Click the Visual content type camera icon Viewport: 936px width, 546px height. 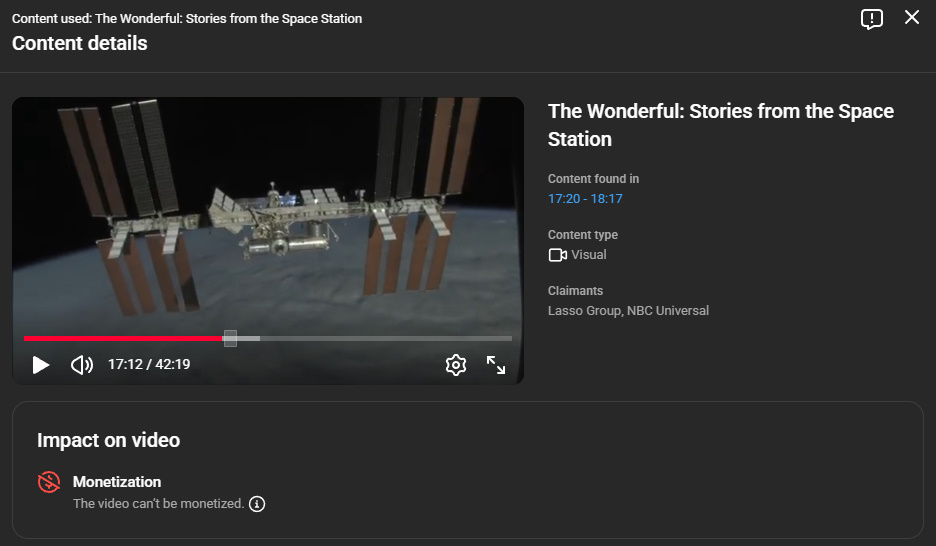point(558,255)
